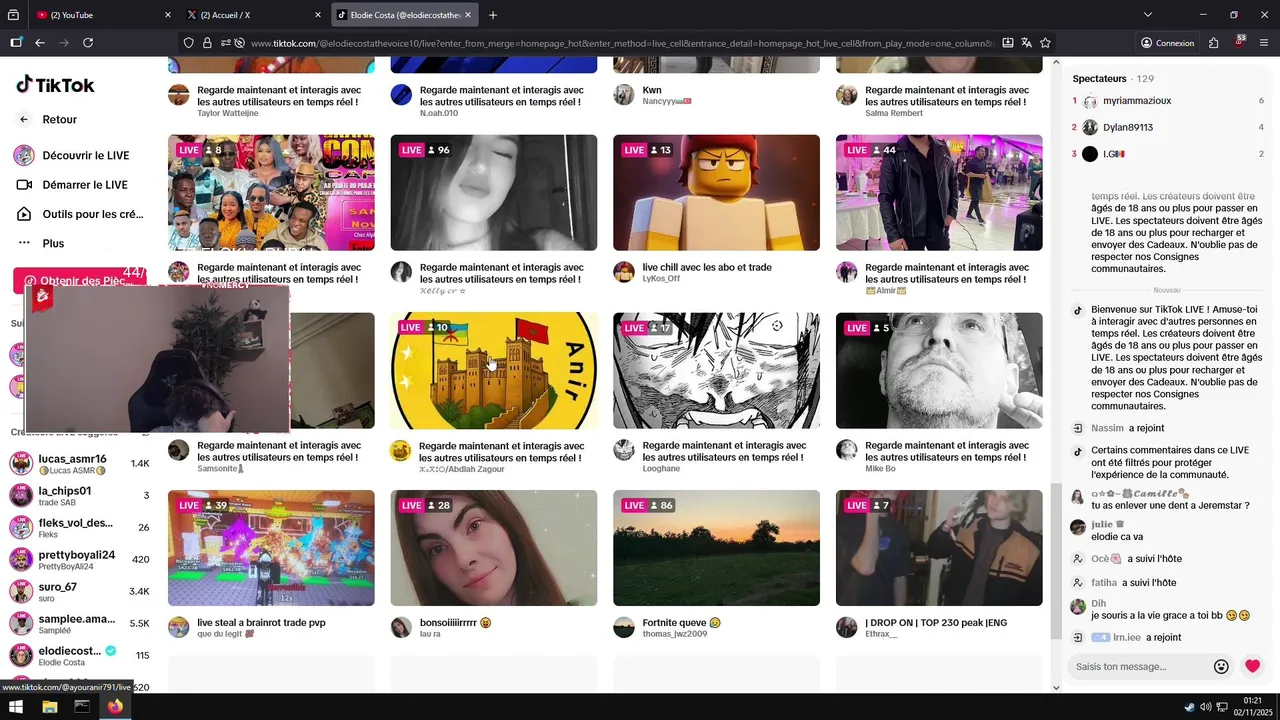Open live steal a brainrot trade pvp thumbnail
This screenshot has height=720, width=1280.
[271, 548]
